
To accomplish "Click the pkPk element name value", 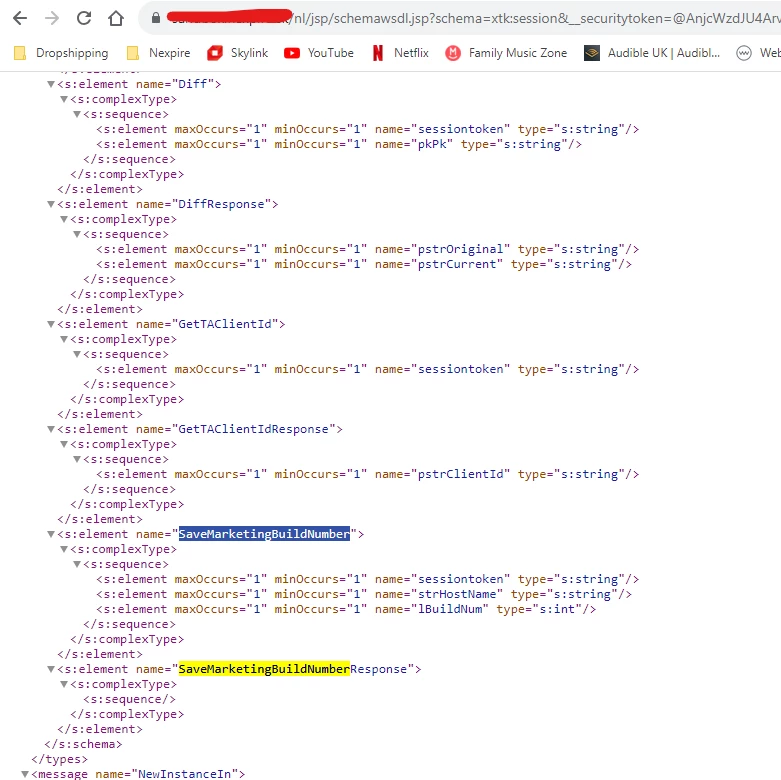I will [431, 144].
